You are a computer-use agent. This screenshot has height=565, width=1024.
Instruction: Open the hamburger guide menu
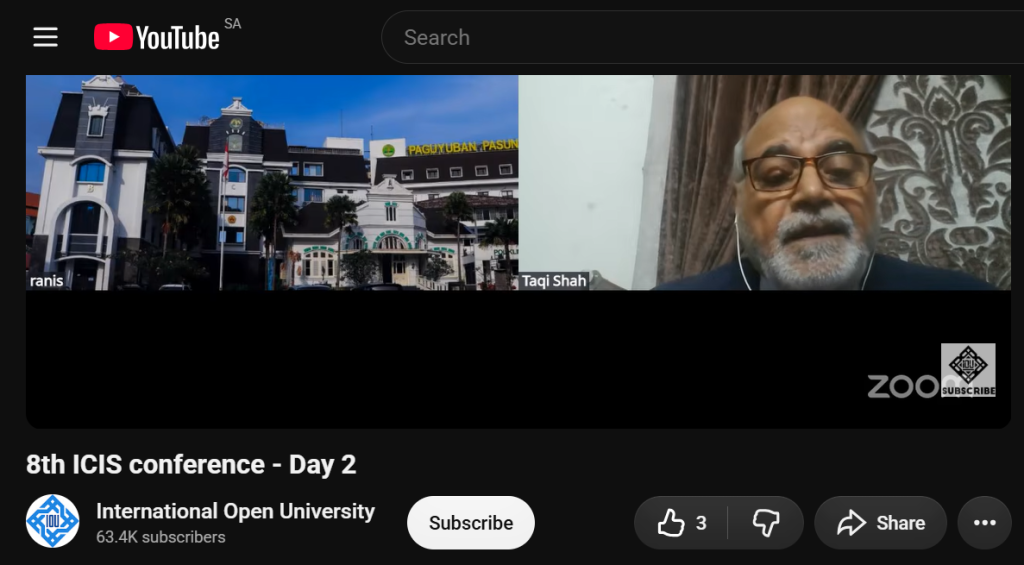(x=46, y=37)
